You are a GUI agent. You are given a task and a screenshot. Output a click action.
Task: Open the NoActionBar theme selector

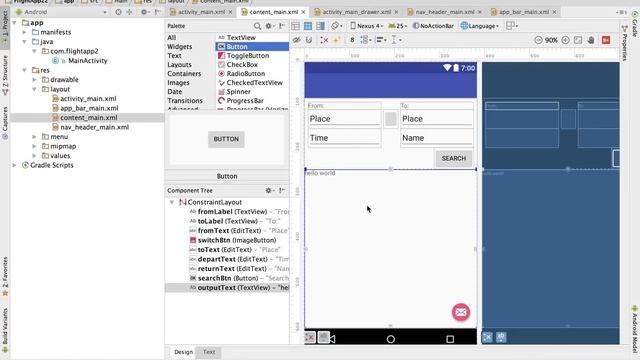click(x=433, y=26)
